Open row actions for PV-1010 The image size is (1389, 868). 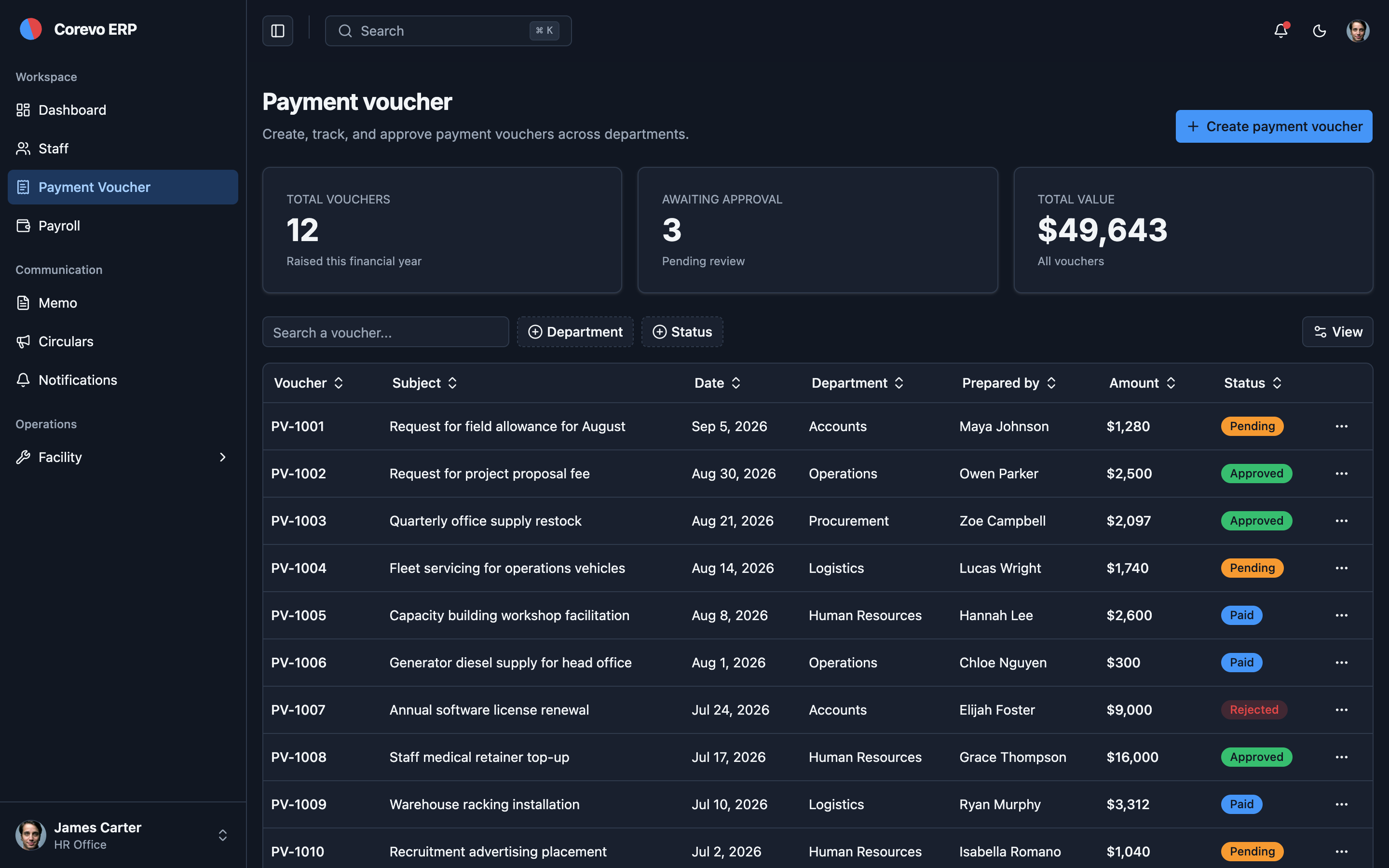click(x=1341, y=852)
